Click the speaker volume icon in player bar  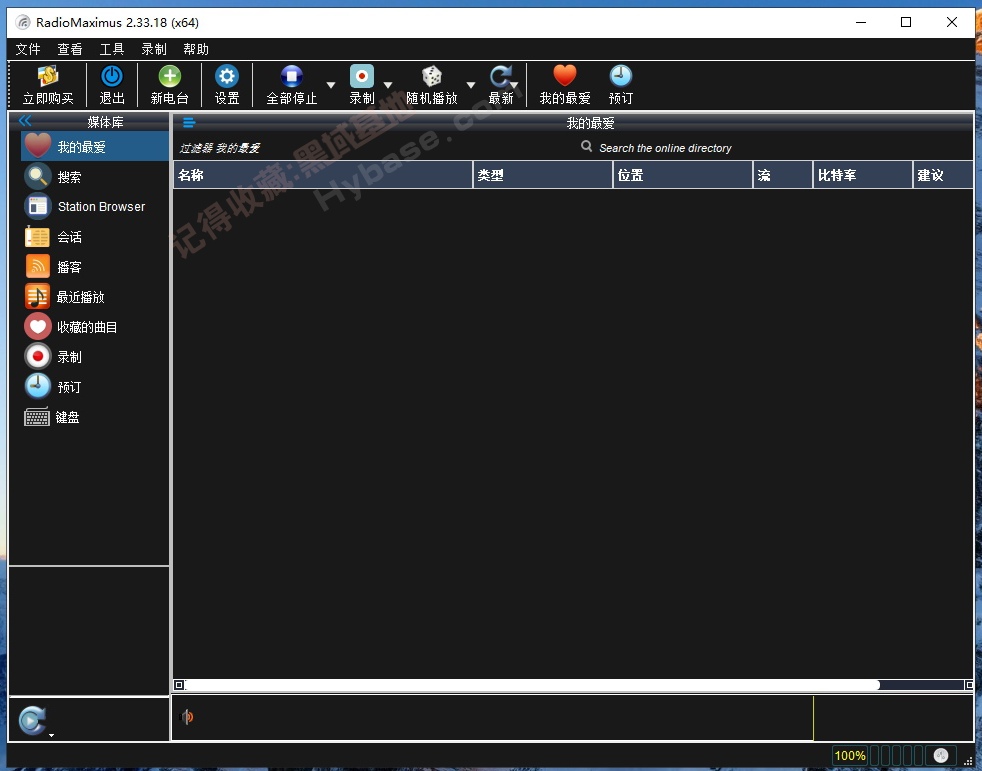point(187,717)
